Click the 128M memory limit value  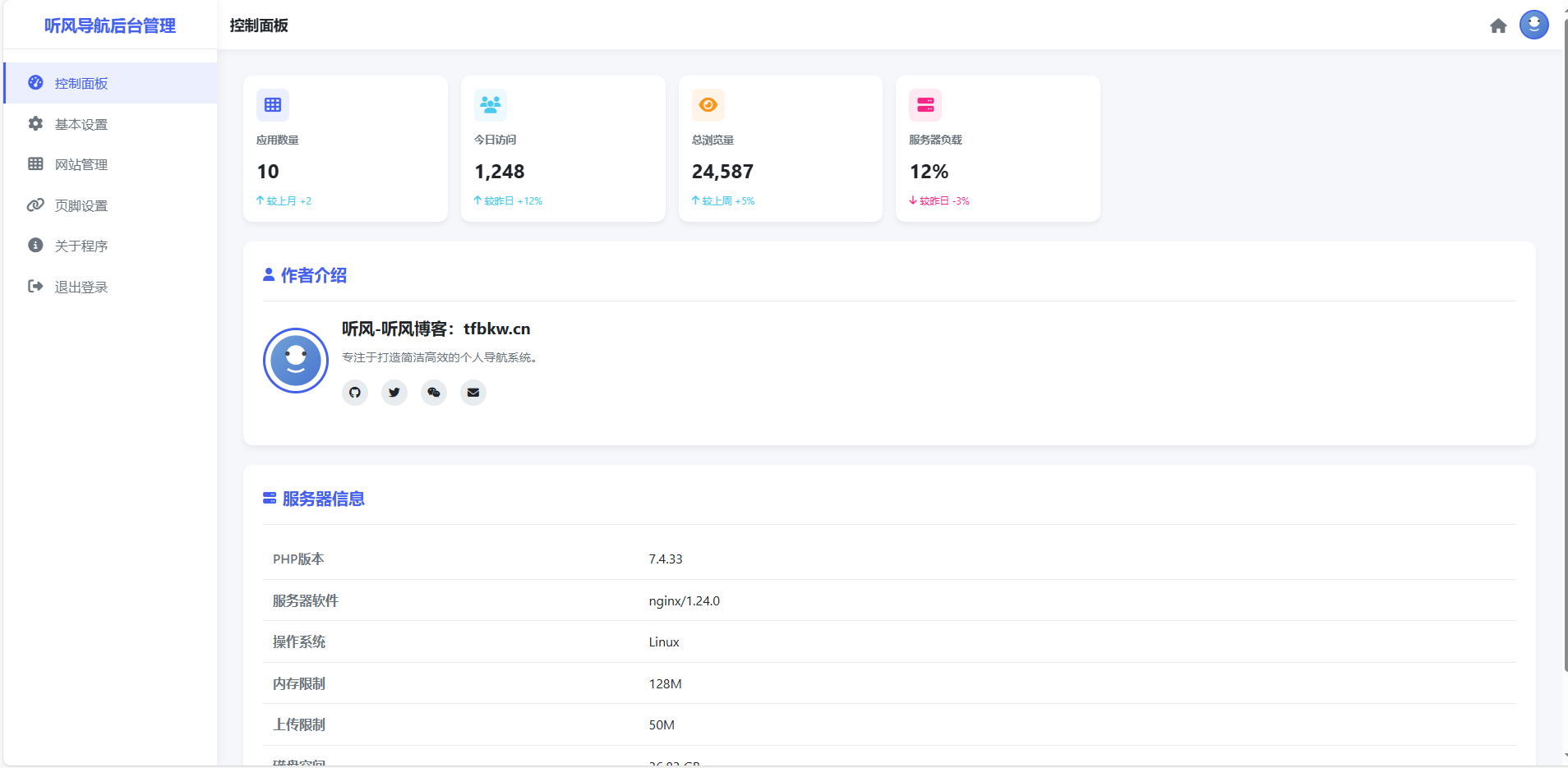665,683
